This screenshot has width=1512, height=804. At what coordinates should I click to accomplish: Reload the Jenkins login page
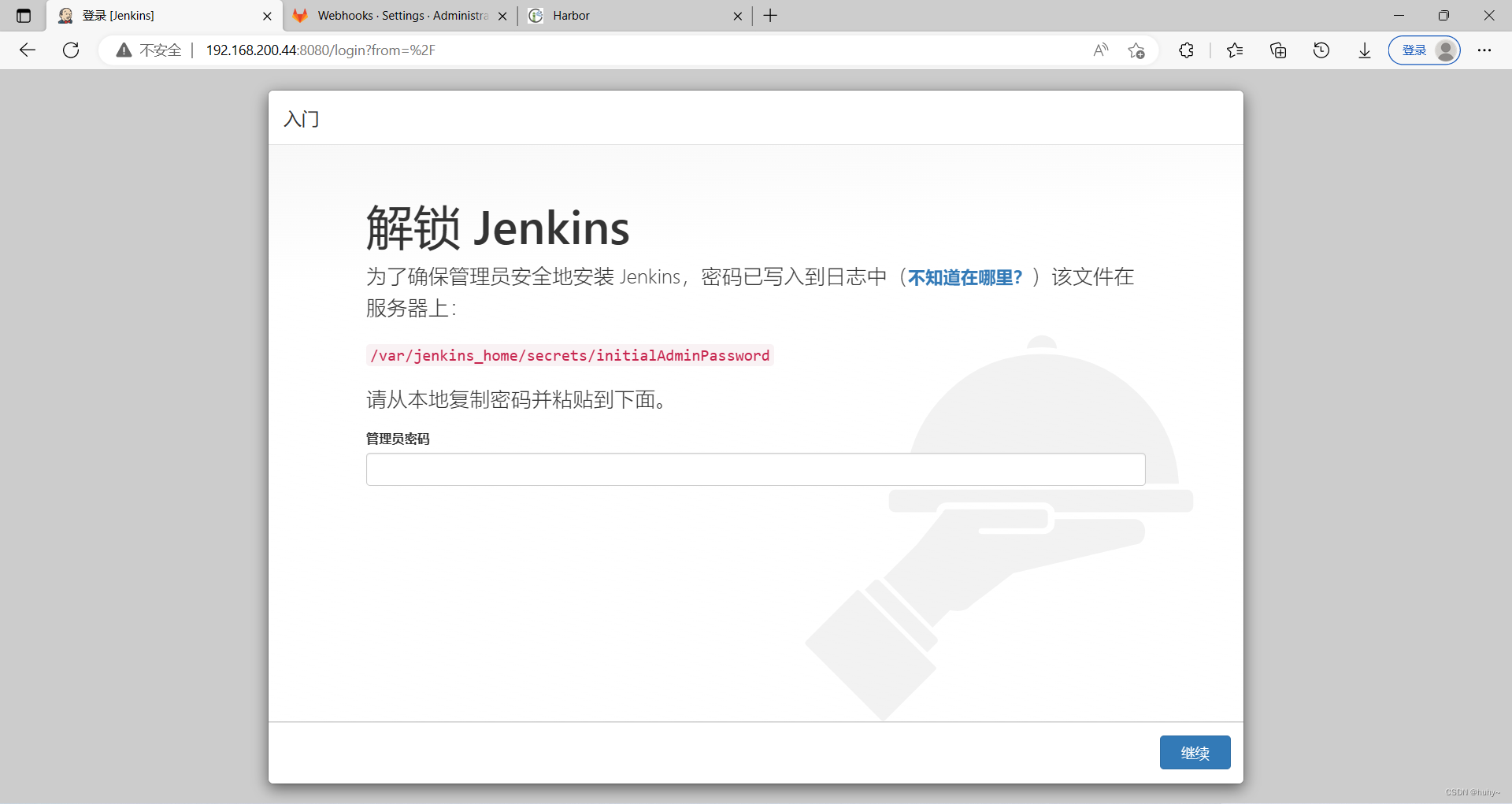[x=71, y=50]
